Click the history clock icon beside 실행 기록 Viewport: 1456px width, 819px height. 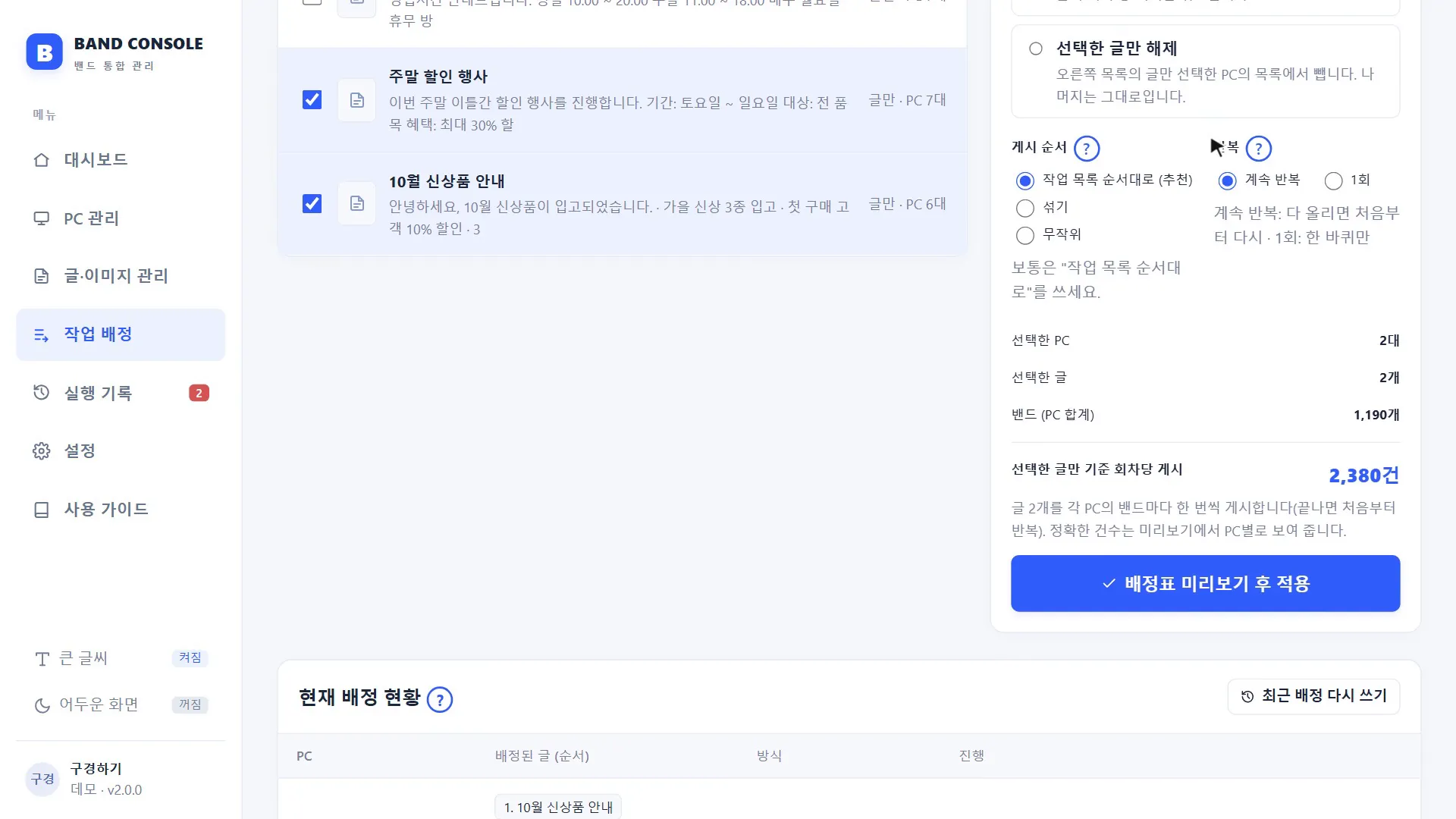coord(42,393)
